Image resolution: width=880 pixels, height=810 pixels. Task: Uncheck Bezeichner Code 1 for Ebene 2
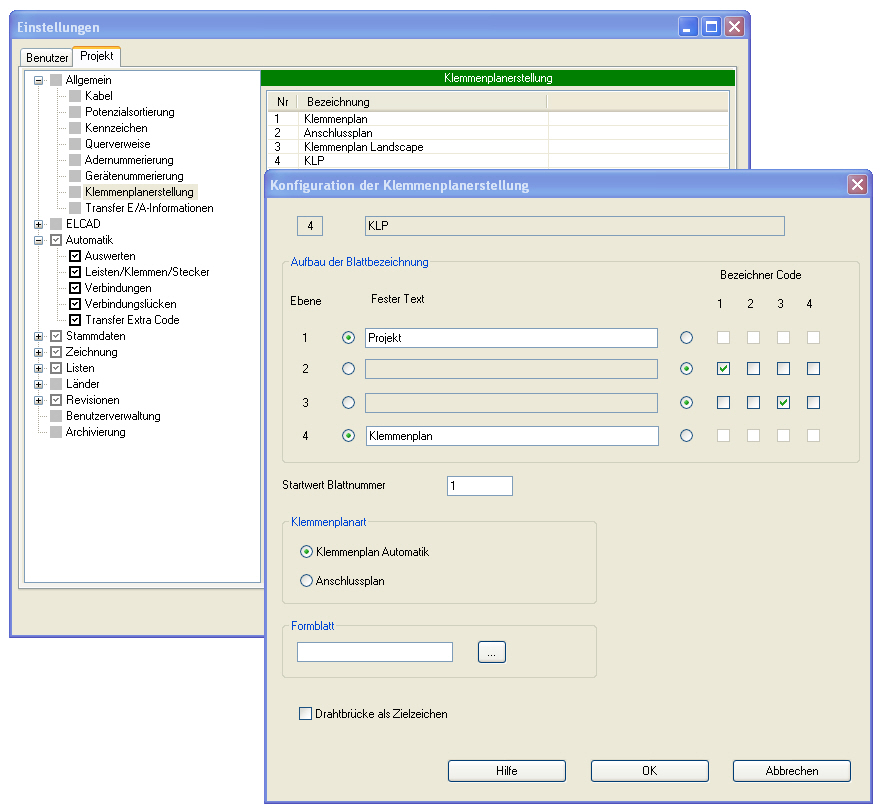(723, 369)
